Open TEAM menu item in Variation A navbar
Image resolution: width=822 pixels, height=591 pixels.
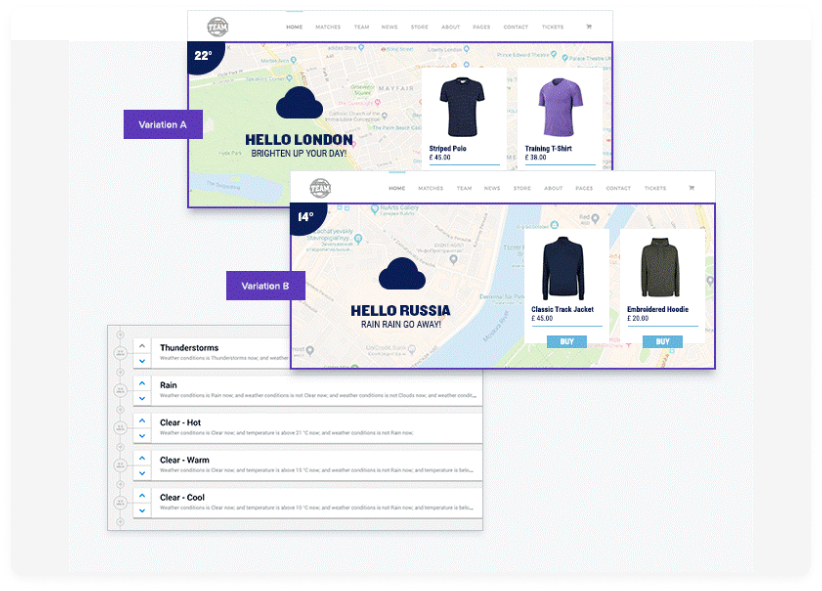point(362,27)
